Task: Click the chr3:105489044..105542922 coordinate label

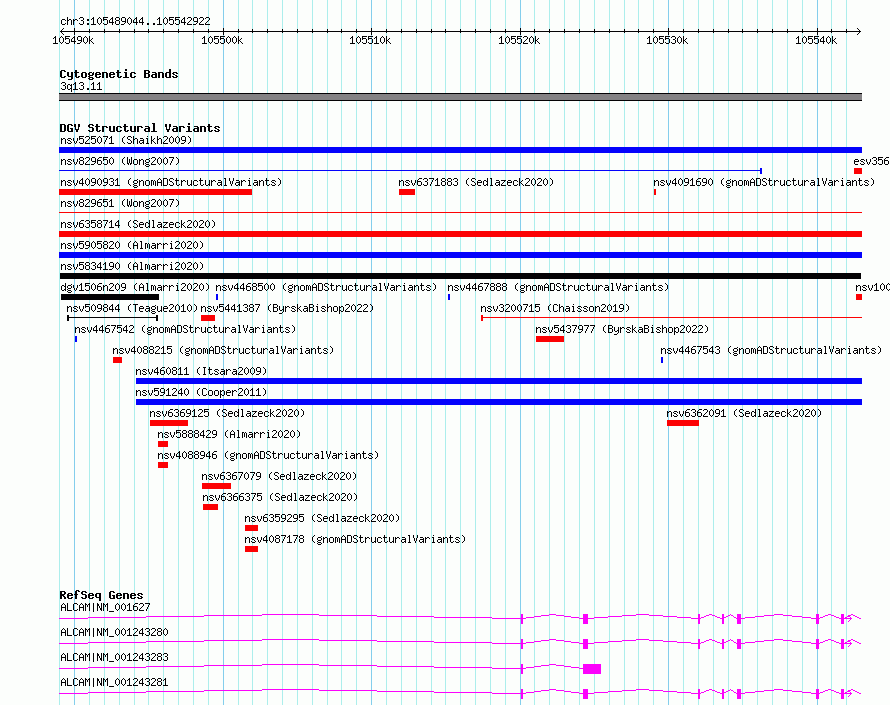Action: (x=135, y=21)
